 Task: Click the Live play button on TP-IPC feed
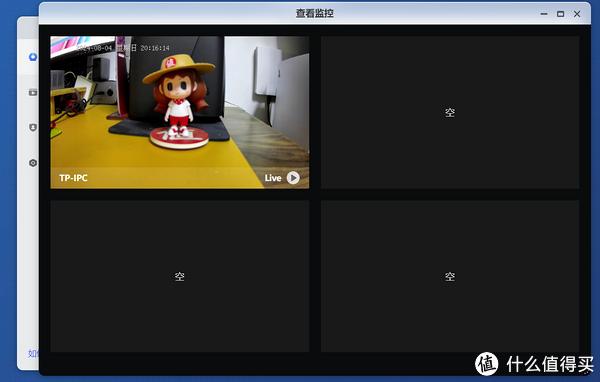(293, 178)
